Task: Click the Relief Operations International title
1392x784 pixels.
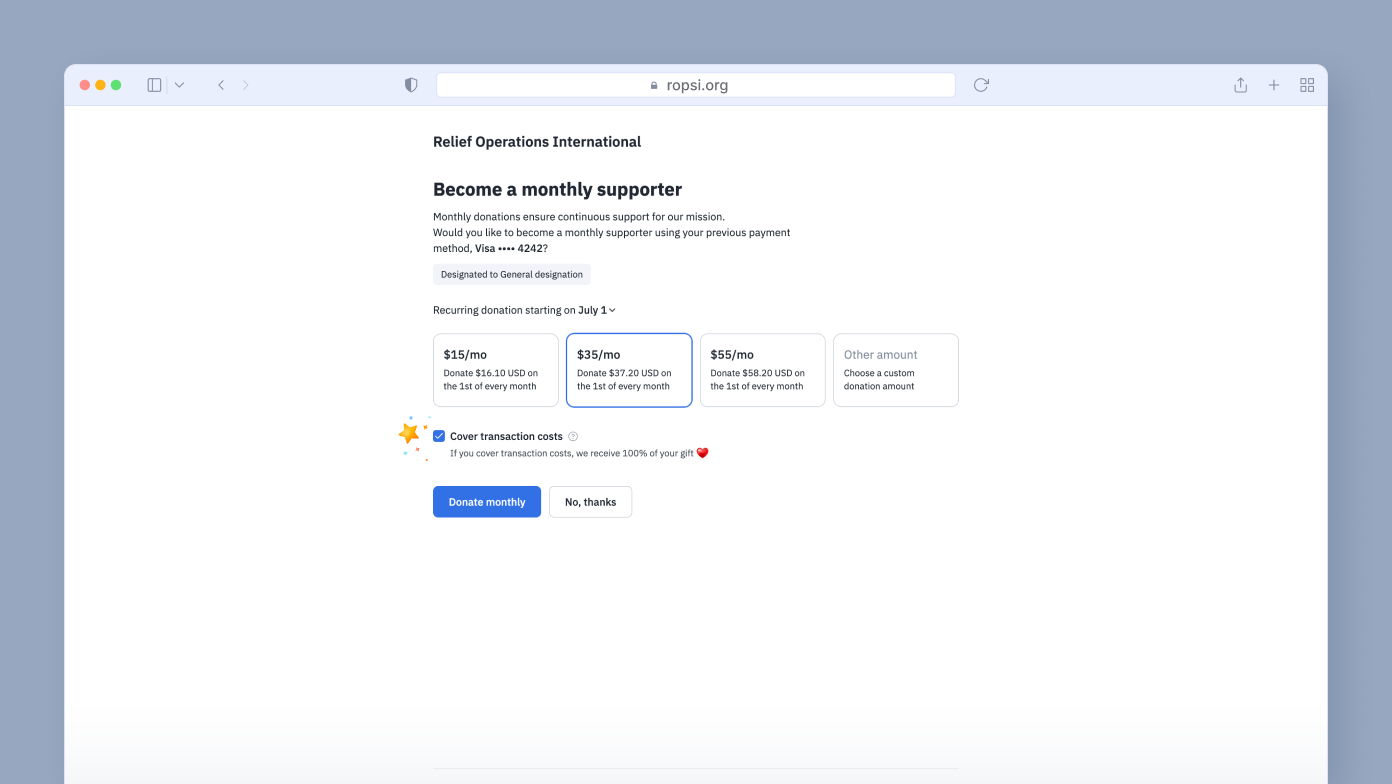Action: click(x=537, y=142)
